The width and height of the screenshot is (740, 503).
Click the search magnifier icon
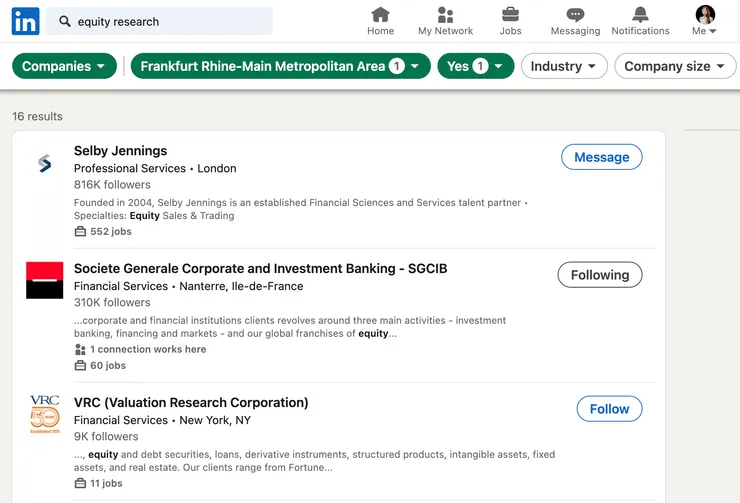pos(65,21)
